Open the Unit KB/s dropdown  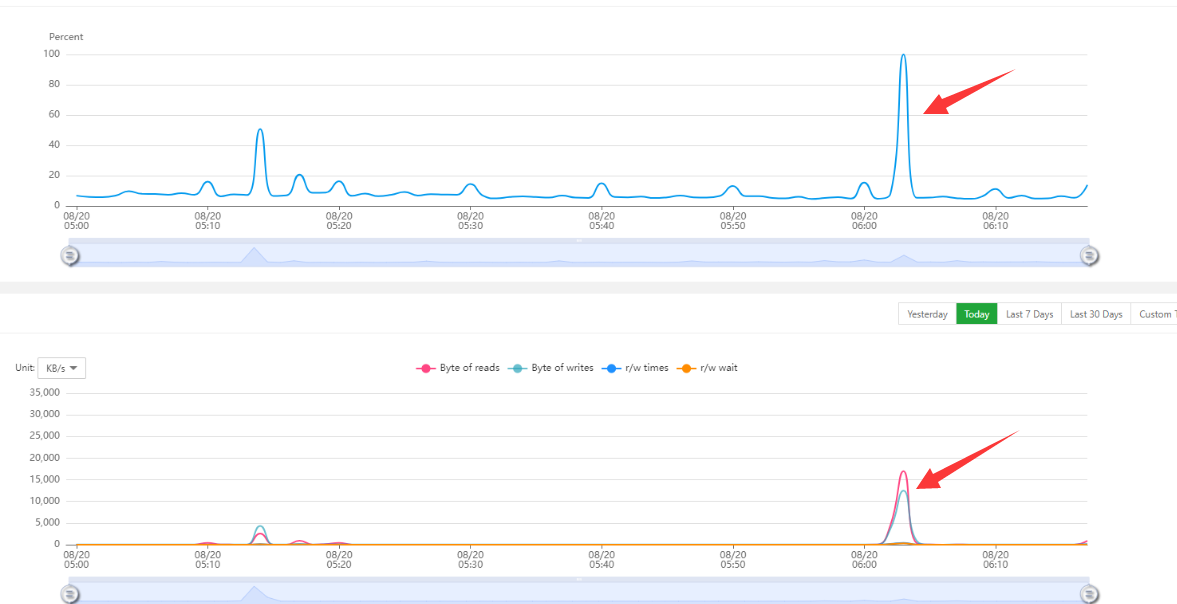coord(62,368)
